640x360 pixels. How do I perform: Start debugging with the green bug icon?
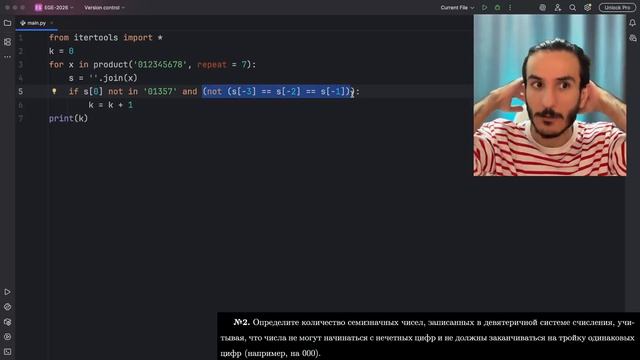point(497,7)
